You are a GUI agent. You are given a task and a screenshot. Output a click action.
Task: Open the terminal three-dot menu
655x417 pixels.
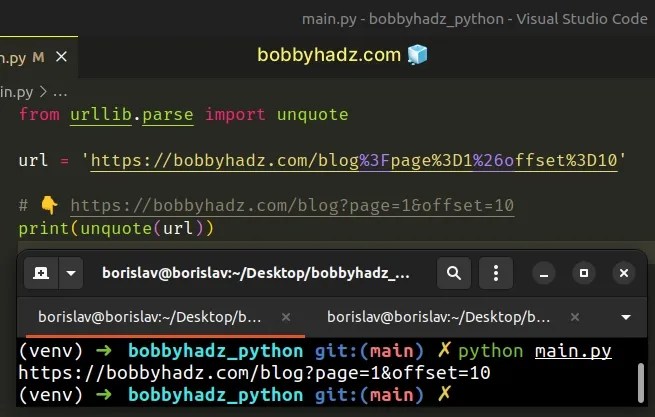tap(496, 273)
